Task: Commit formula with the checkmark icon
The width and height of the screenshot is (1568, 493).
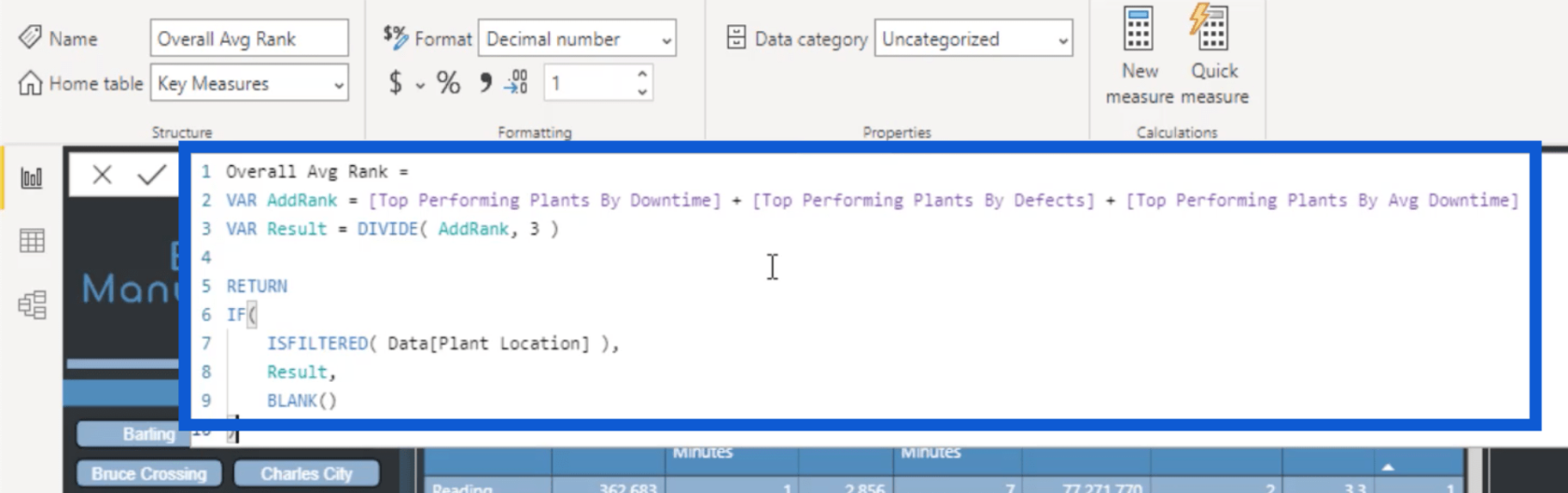Action: (x=151, y=175)
